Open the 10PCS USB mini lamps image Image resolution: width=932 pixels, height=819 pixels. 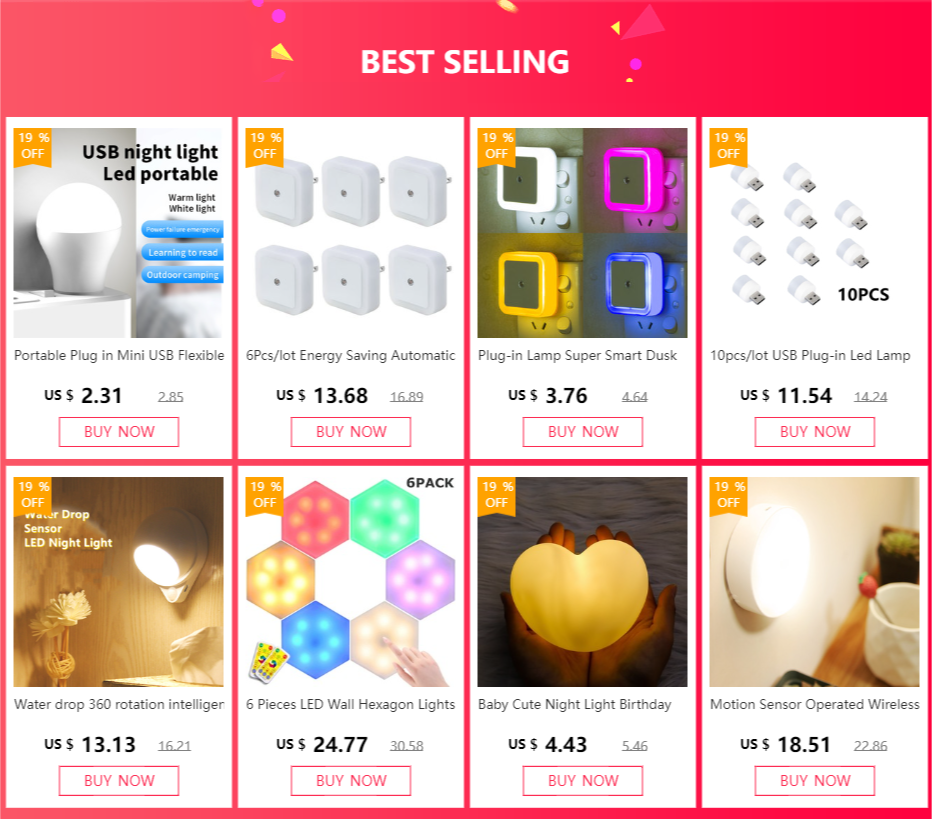814,233
